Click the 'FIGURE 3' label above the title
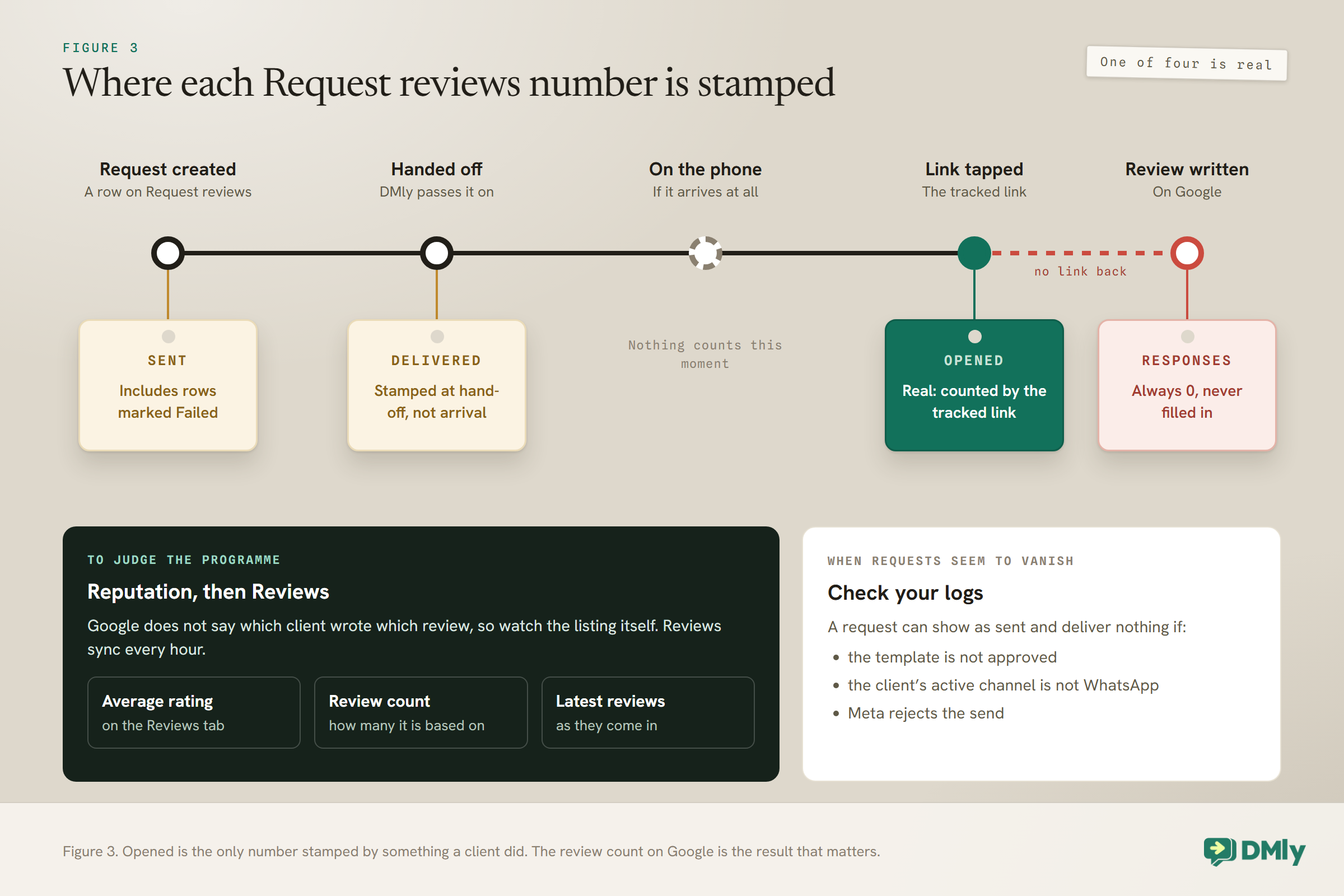 point(101,48)
